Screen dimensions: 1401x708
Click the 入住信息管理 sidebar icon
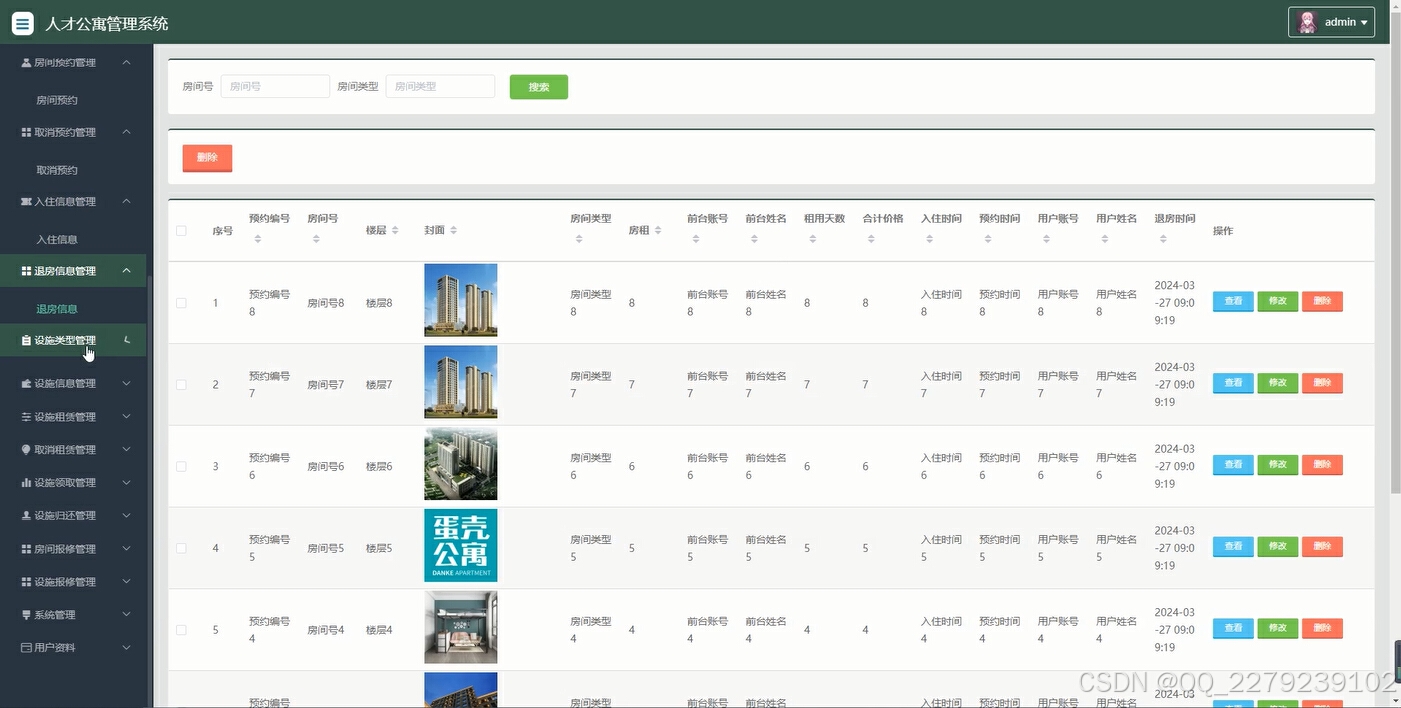[x=28, y=201]
